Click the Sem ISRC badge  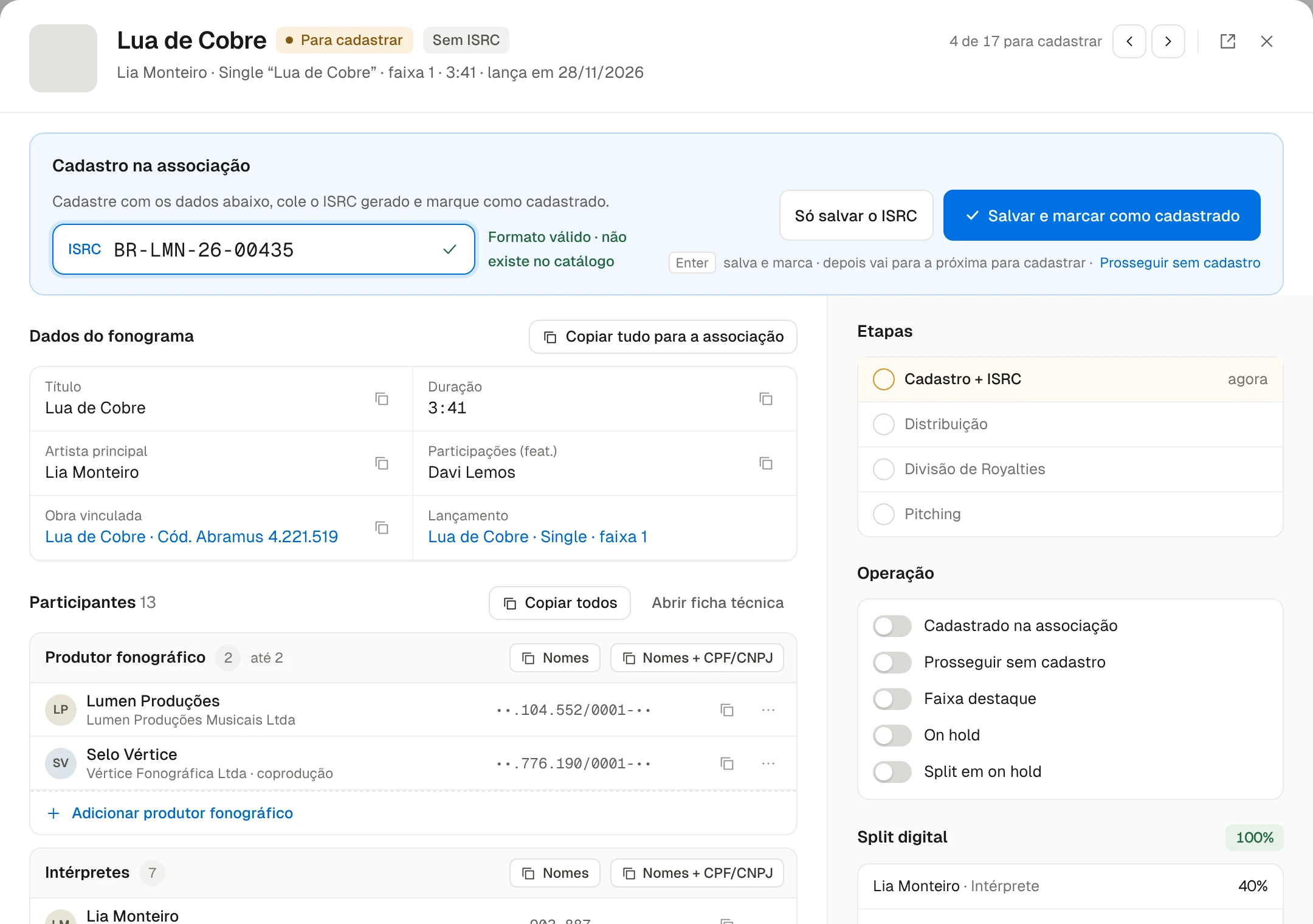pos(466,40)
